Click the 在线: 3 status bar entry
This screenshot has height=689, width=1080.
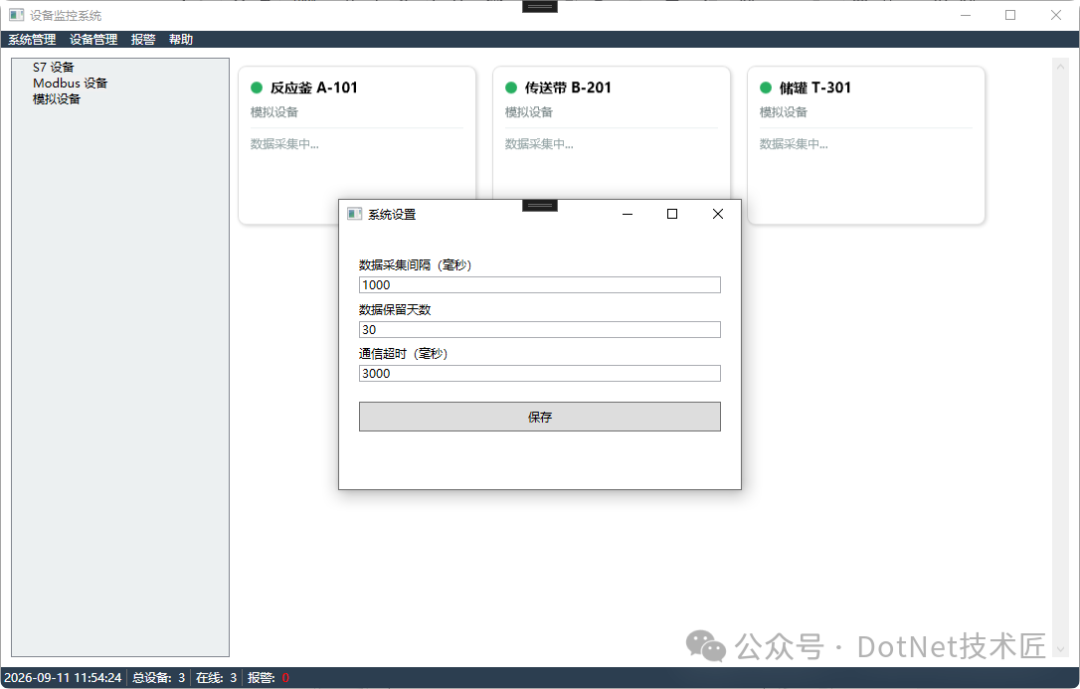click(216, 678)
